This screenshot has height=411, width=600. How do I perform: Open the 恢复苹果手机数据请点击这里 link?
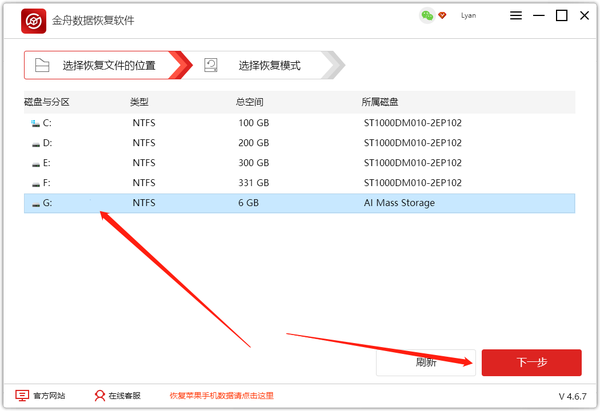(222, 396)
